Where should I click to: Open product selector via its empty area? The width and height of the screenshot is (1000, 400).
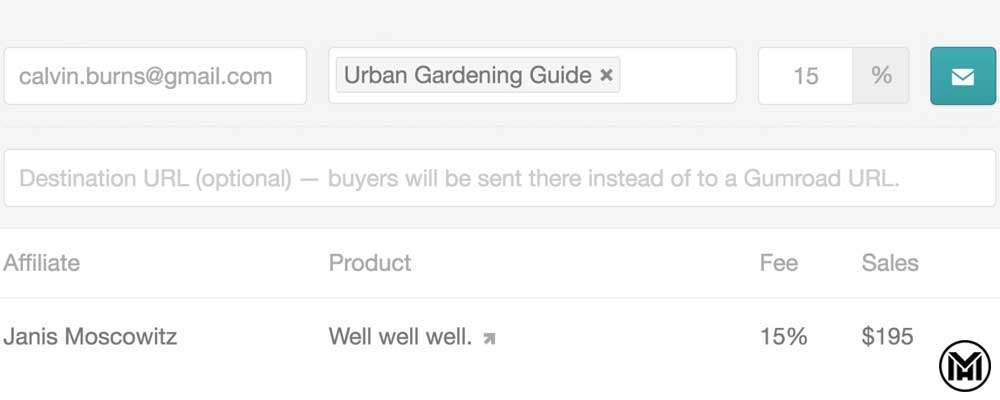[x=678, y=76]
